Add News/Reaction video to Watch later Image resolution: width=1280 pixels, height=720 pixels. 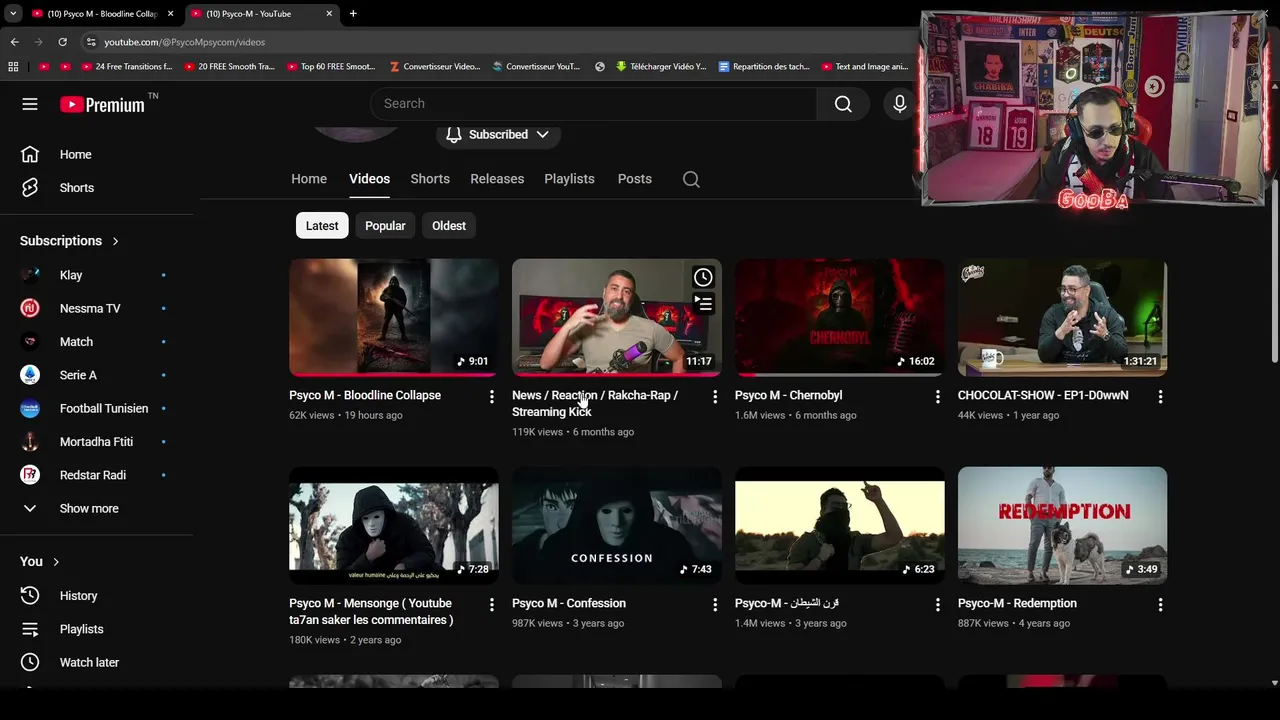[703, 278]
